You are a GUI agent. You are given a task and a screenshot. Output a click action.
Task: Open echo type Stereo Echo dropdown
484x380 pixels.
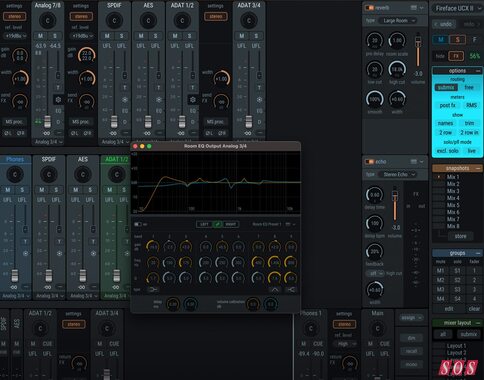398,174
